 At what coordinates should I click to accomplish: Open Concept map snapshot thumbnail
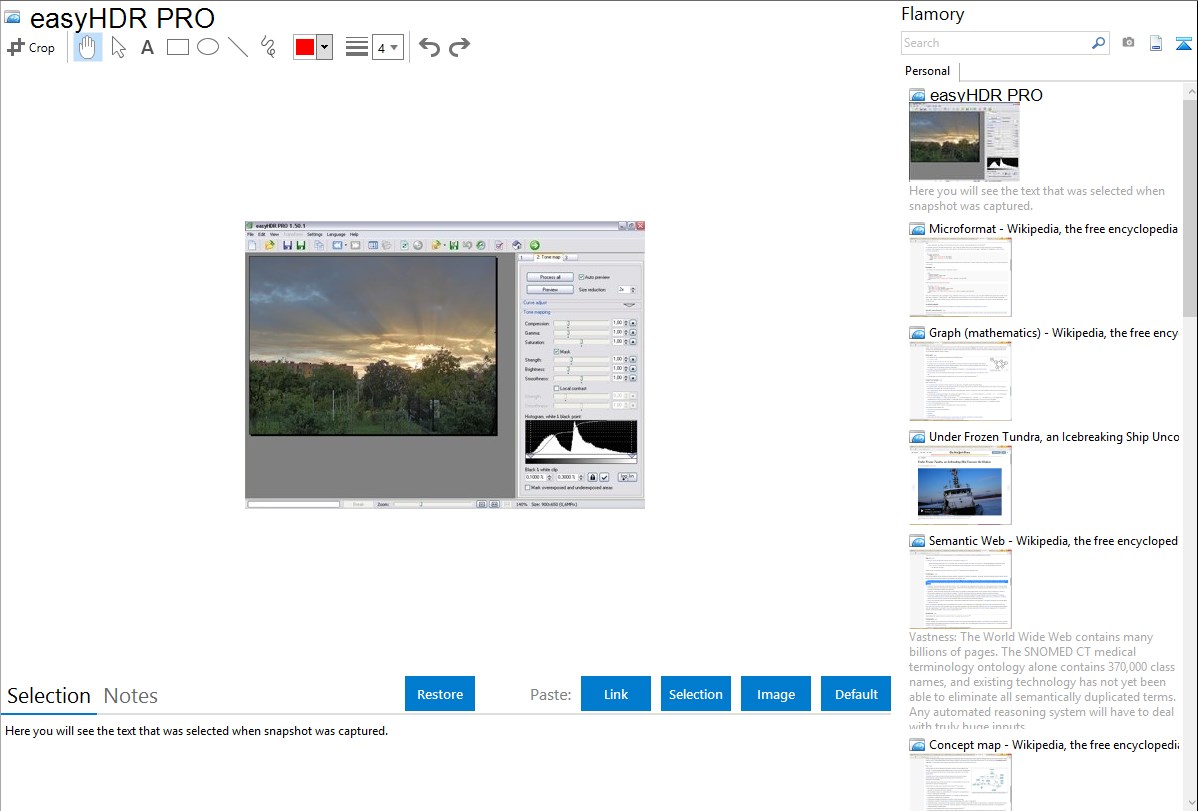[x=960, y=782]
